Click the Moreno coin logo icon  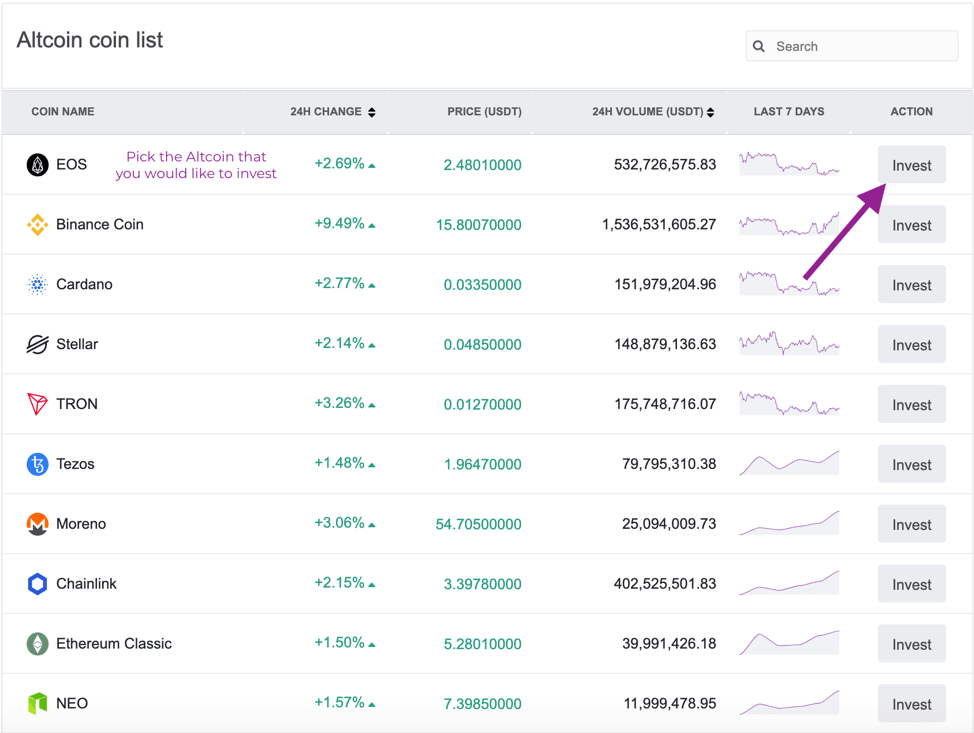pos(37,524)
